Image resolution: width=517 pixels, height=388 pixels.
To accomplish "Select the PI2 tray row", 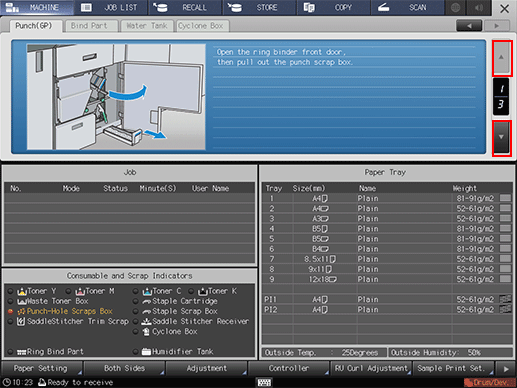I will 387,310.
